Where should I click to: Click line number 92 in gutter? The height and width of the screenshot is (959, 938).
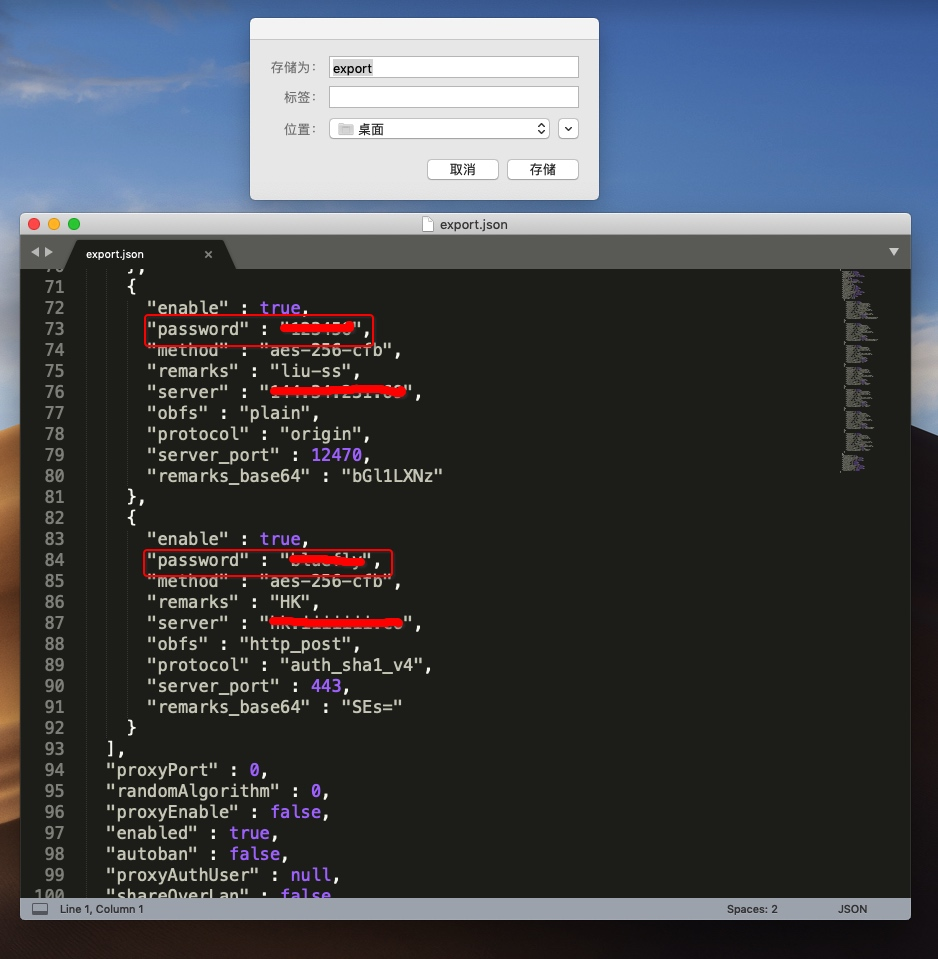point(54,728)
